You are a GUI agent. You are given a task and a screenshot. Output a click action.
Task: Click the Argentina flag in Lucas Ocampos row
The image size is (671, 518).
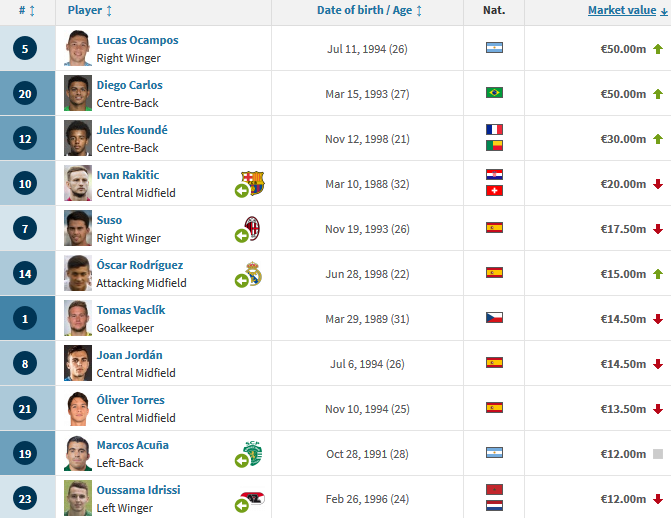494,48
